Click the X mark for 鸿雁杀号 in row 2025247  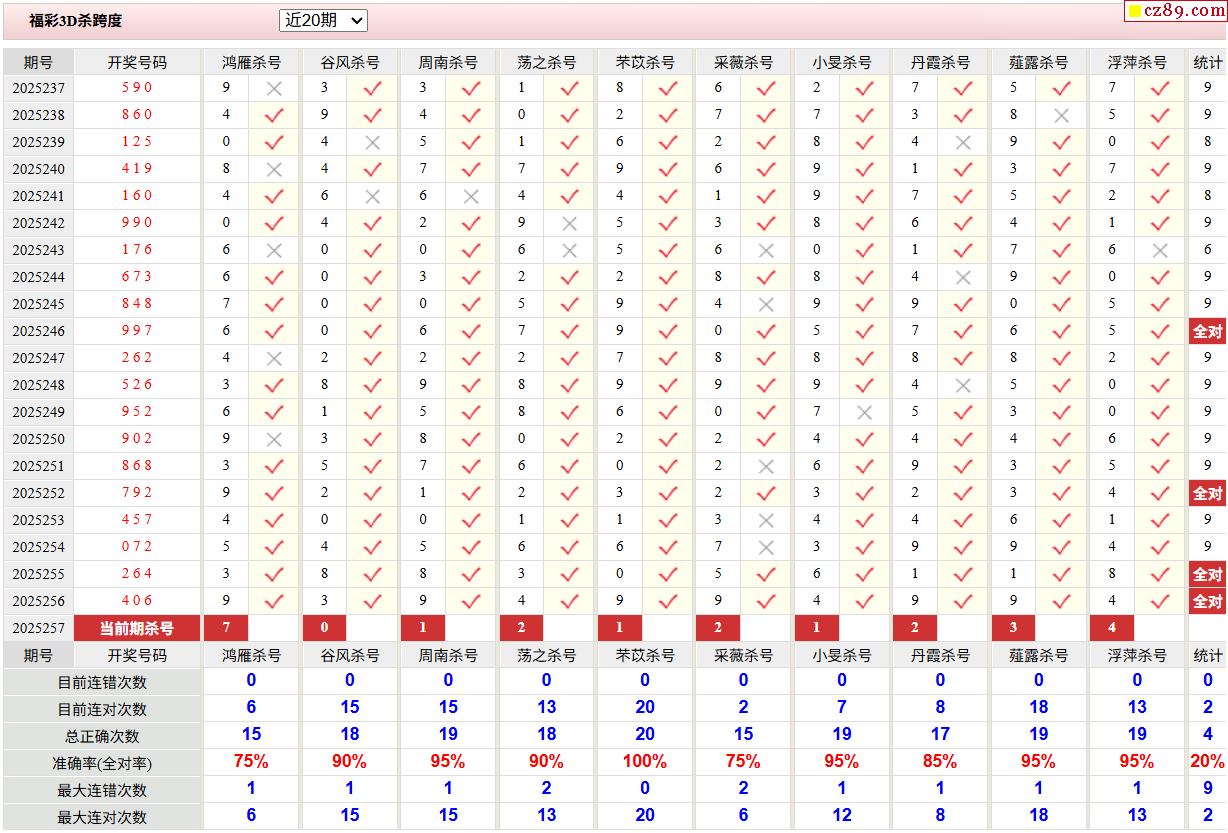[x=274, y=358]
